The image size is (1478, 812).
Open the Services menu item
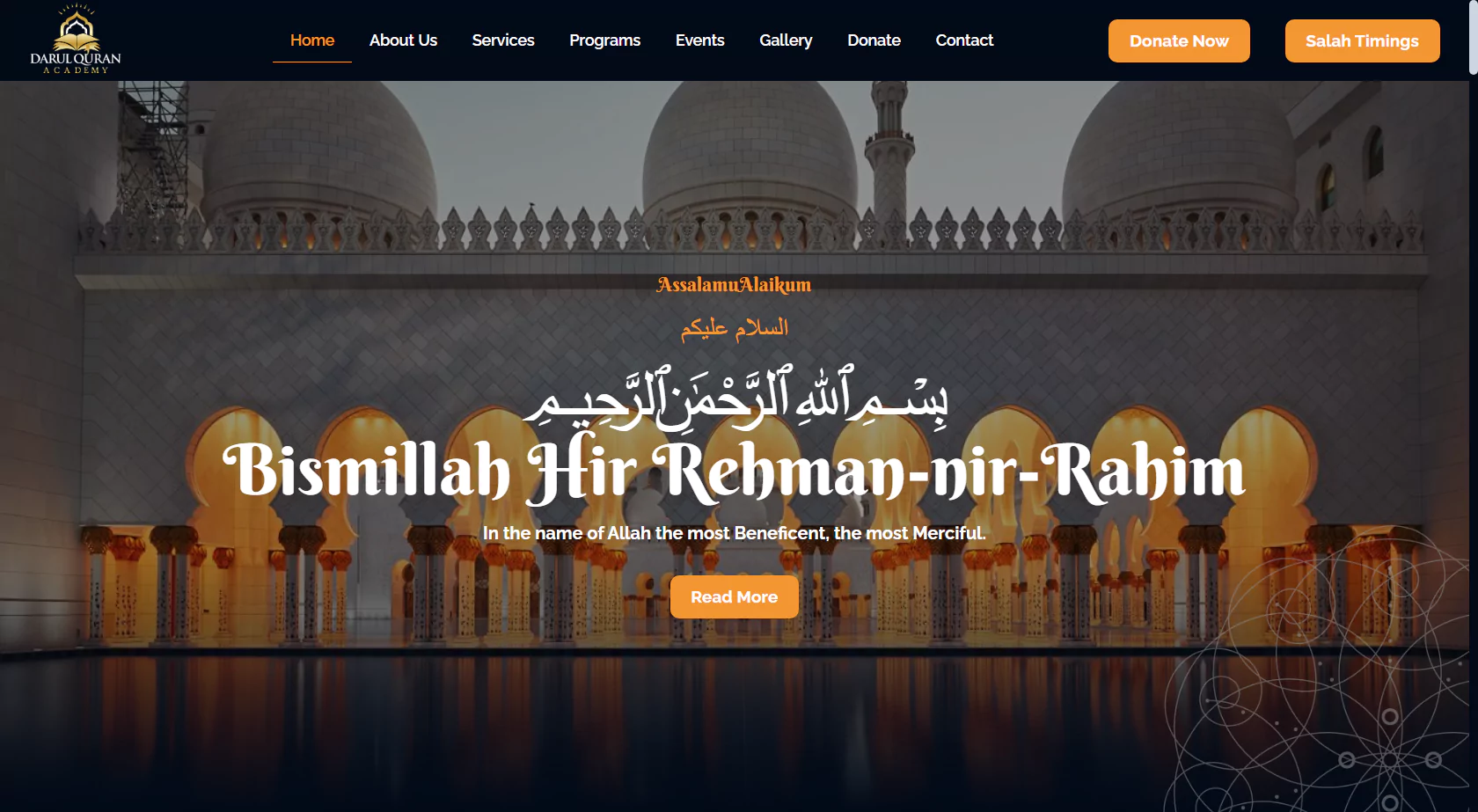pos(503,40)
